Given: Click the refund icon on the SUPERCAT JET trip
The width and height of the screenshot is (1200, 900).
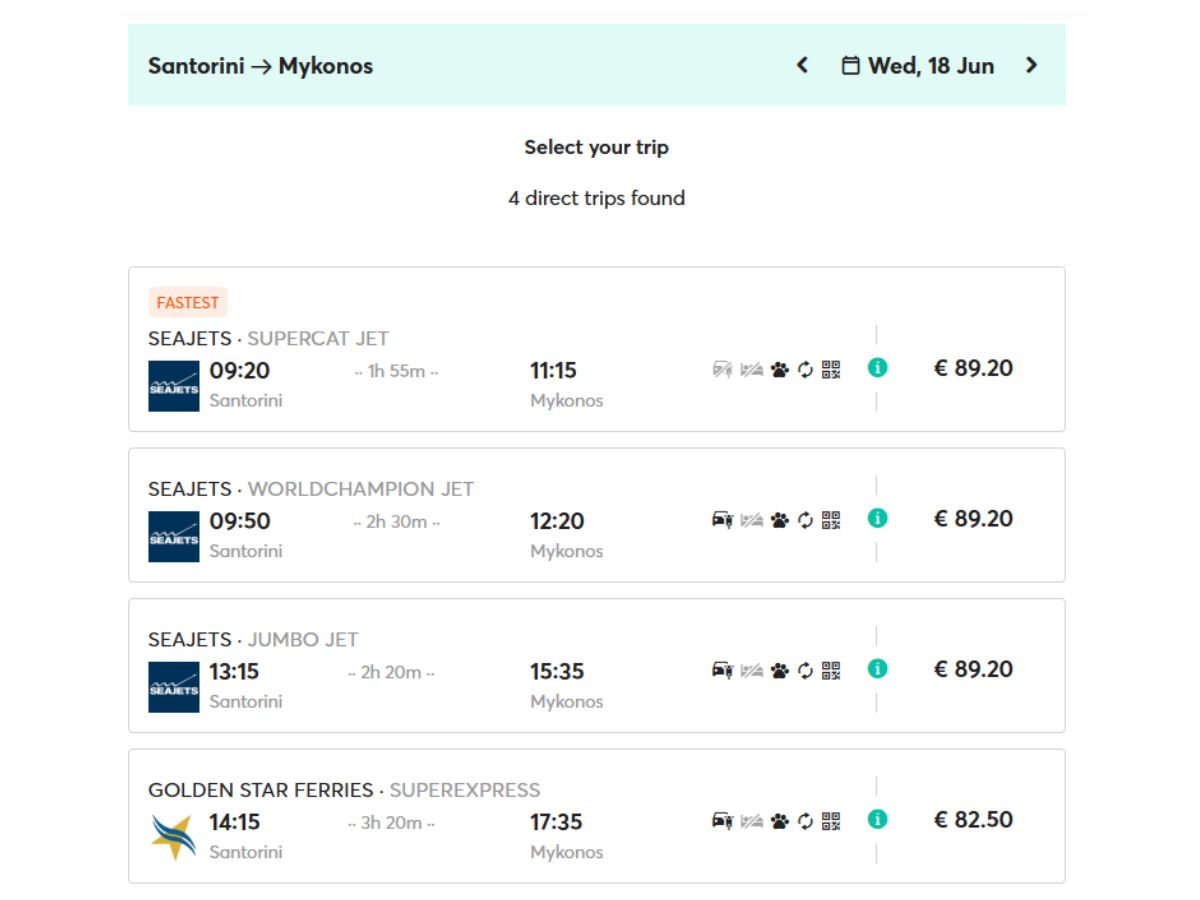Looking at the screenshot, I should pos(805,369).
